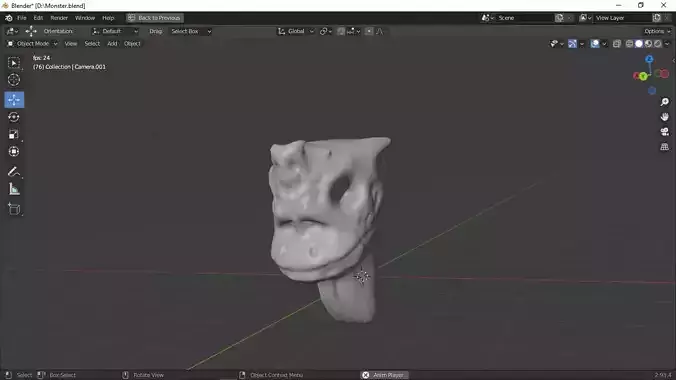
Task: Open the Global transform orientation dropdown
Action: pyautogui.click(x=295, y=31)
